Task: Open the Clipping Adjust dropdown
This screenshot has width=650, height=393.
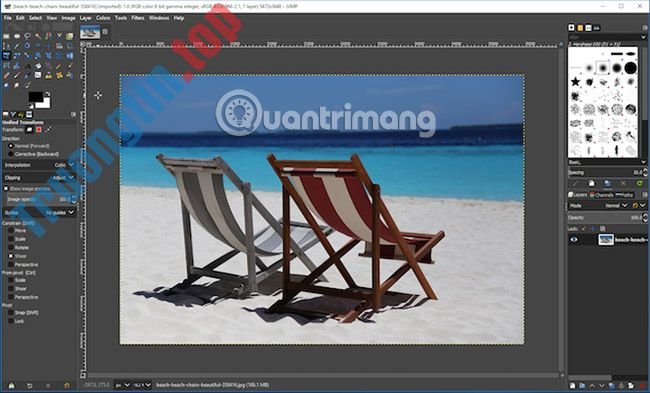Action: [39, 178]
